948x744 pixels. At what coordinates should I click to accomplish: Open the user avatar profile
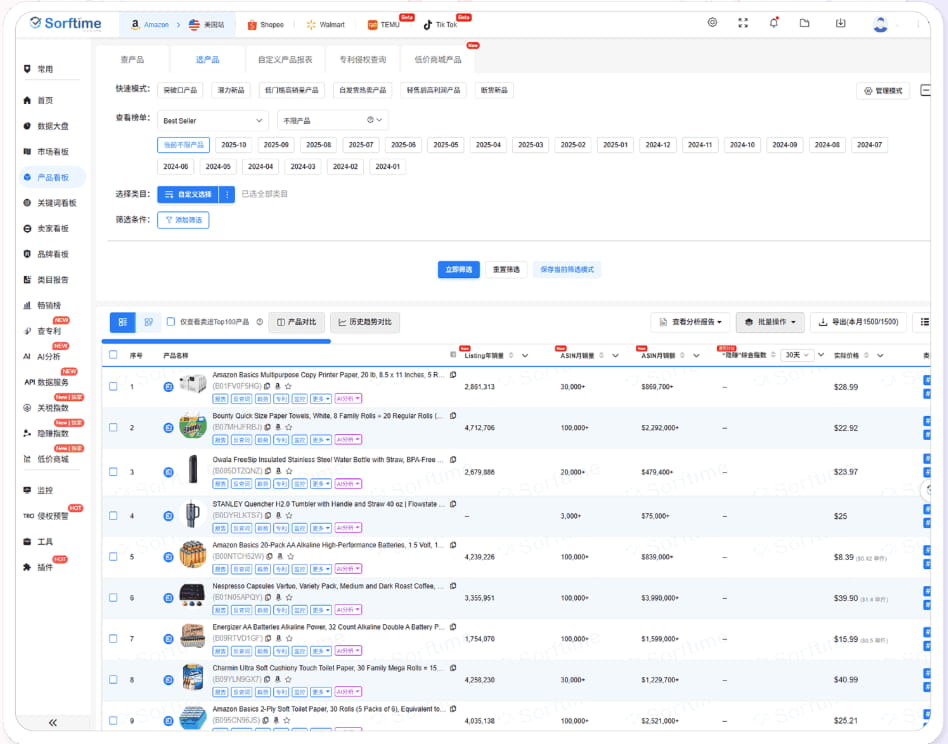[x=880, y=24]
